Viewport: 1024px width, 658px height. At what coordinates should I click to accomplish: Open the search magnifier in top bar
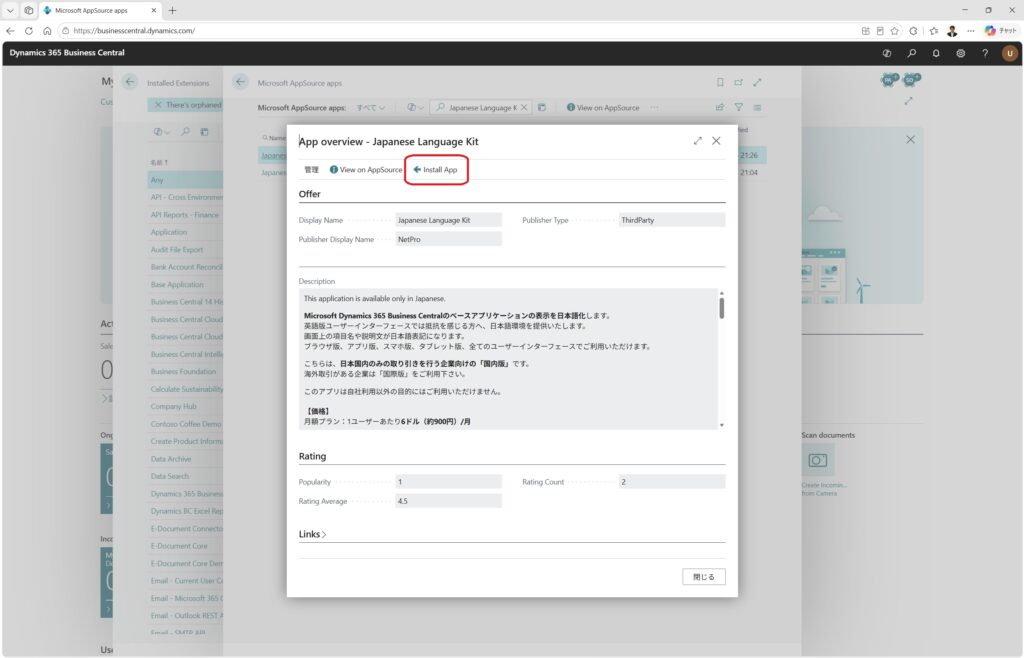pos(912,54)
